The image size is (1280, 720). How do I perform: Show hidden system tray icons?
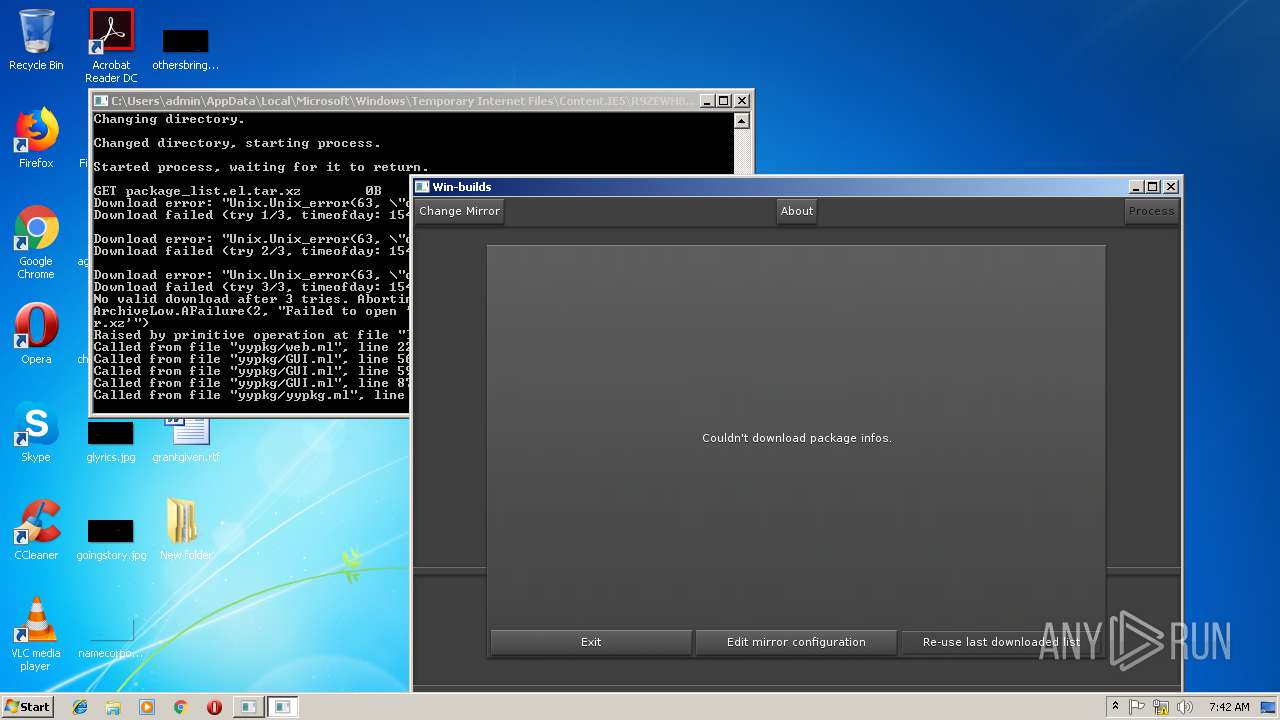(1115, 707)
